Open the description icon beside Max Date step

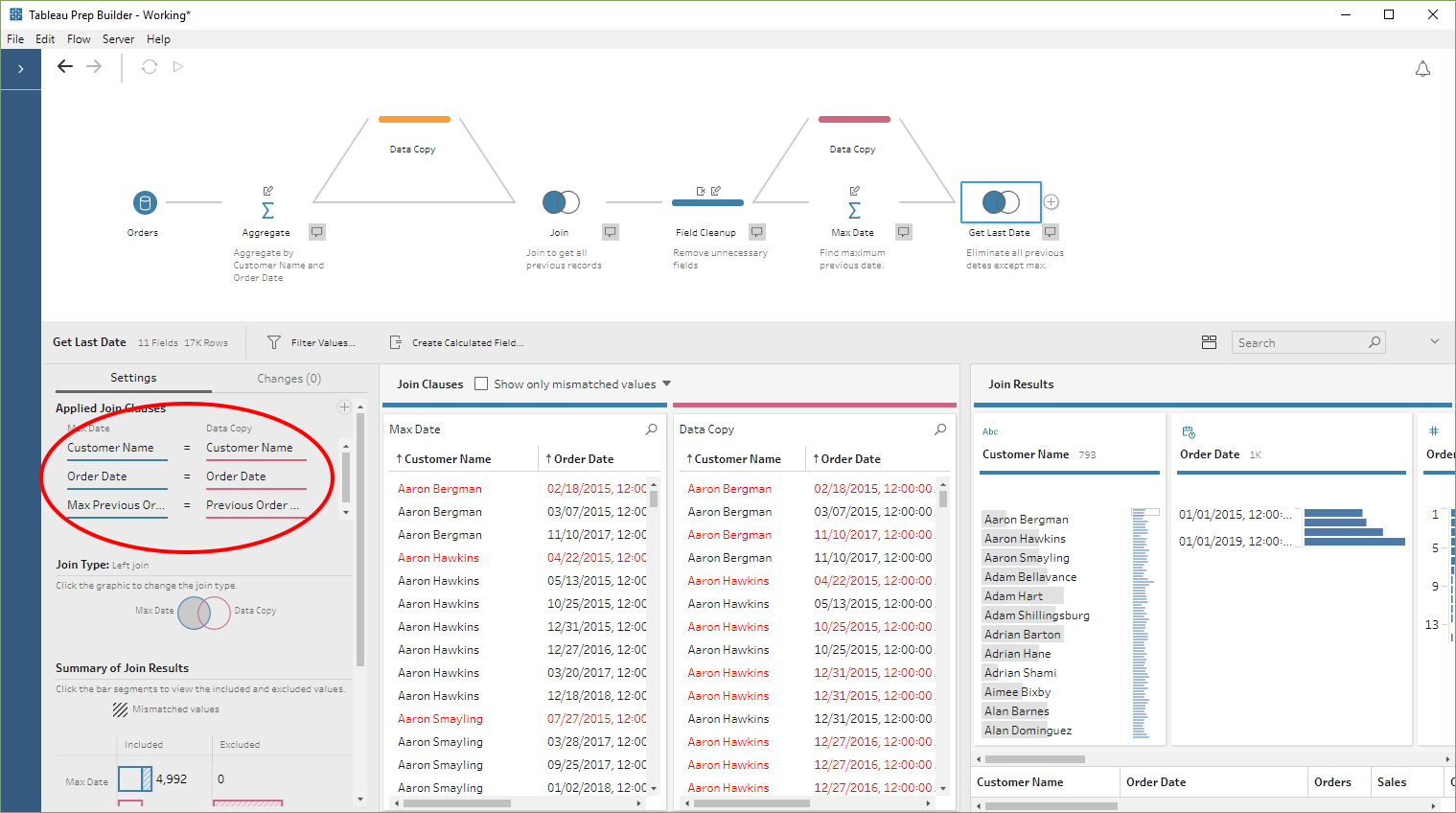pos(904,232)
